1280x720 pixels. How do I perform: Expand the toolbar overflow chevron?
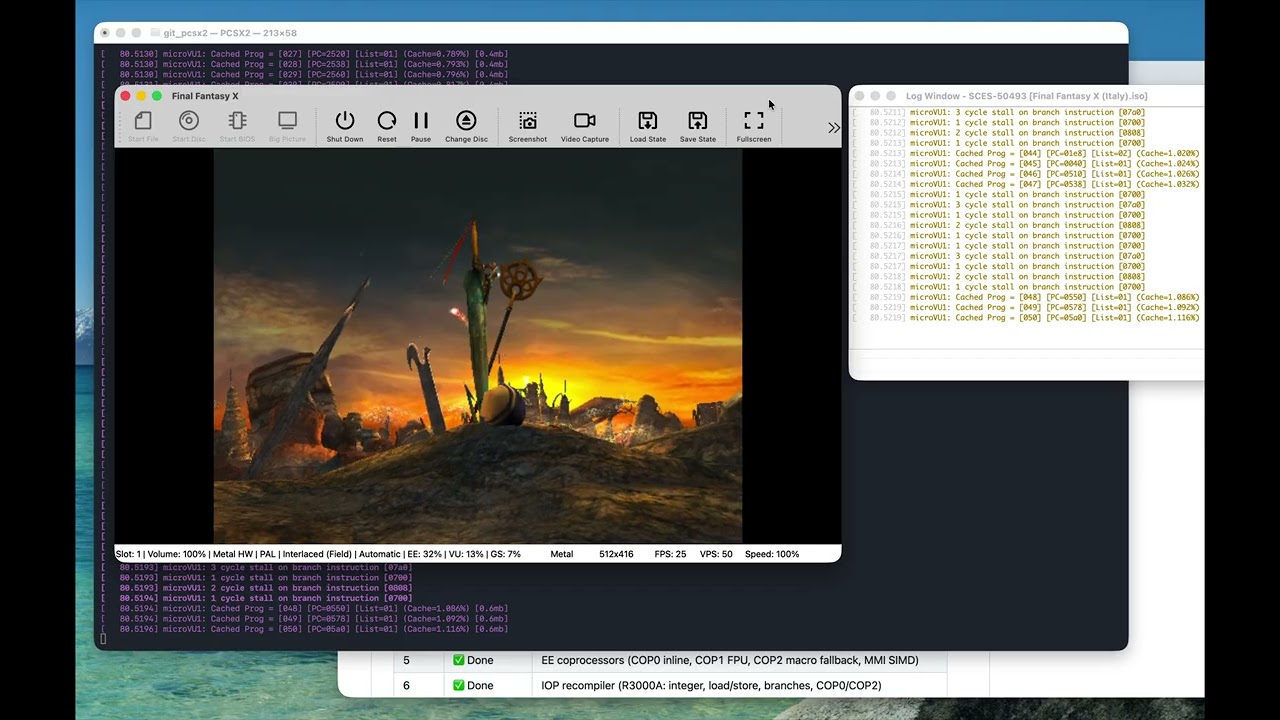tap(834, 127)
